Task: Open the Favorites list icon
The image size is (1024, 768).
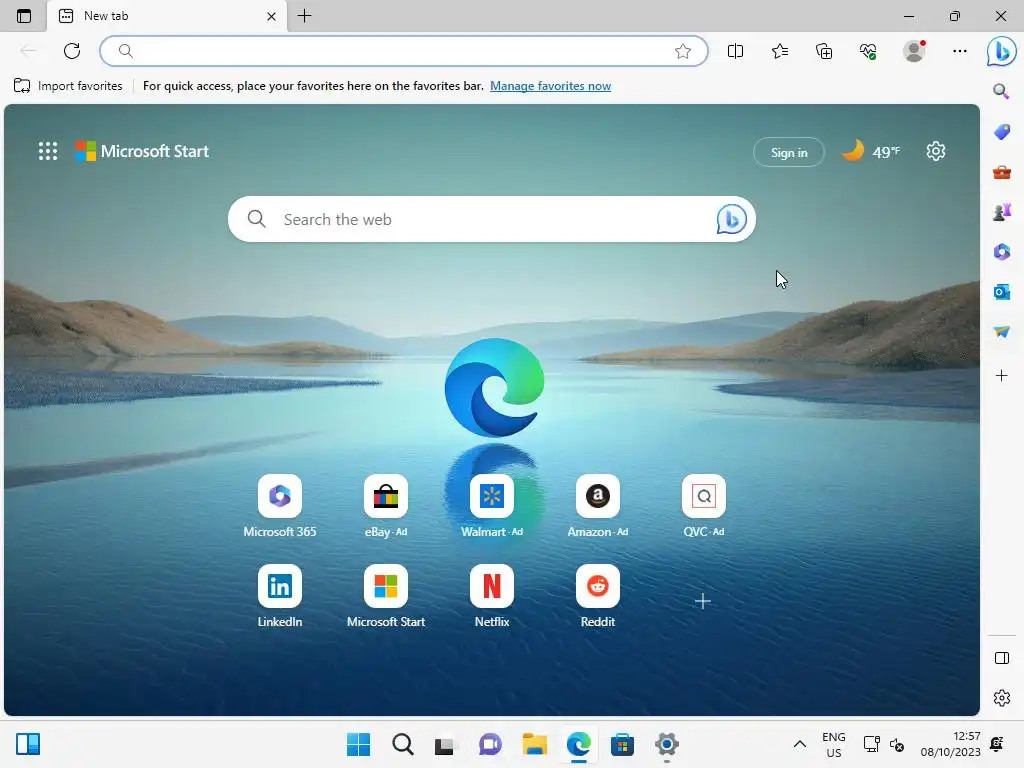Action: pyautogui.click(x=780, y=51)
